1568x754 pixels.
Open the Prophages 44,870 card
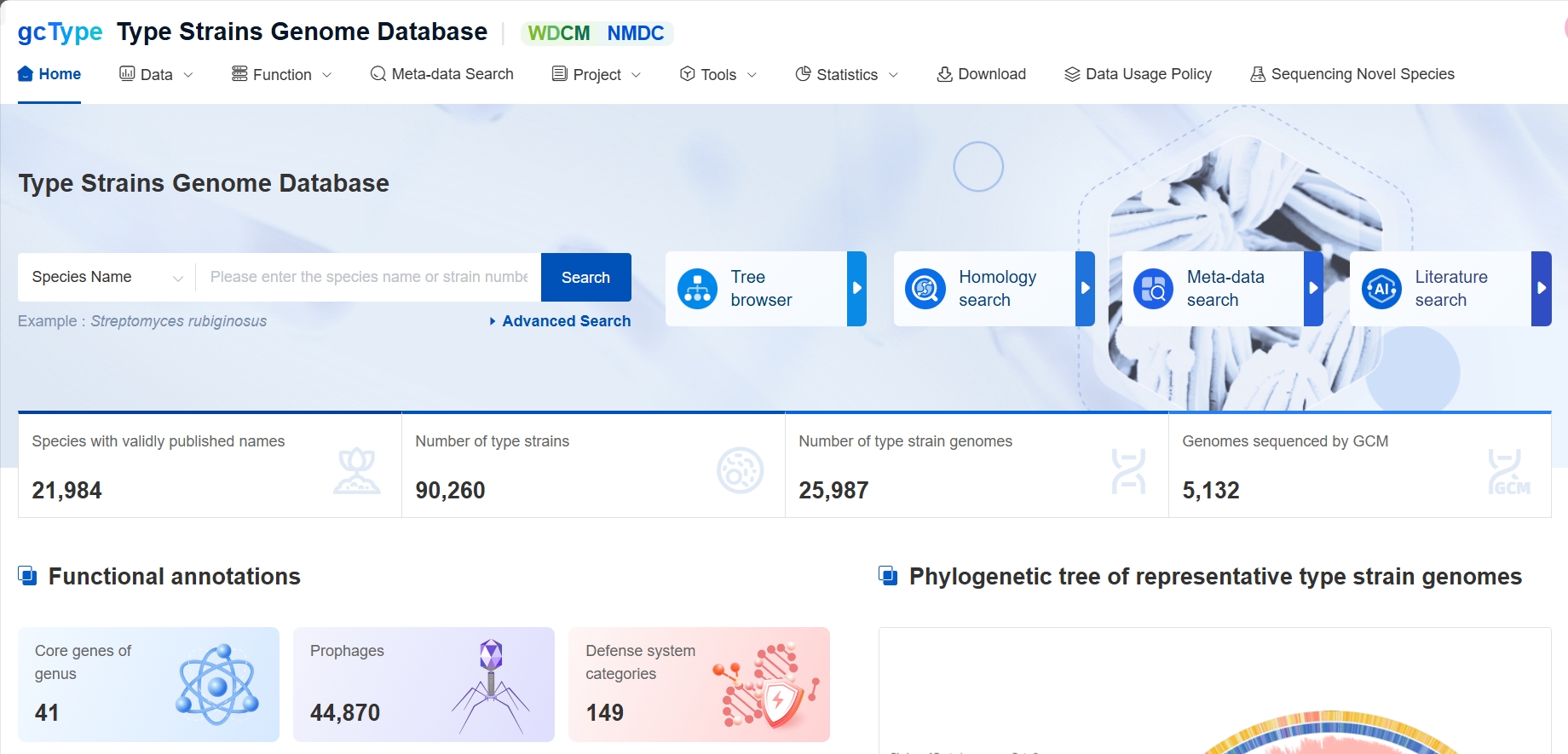tap(424, 684)
